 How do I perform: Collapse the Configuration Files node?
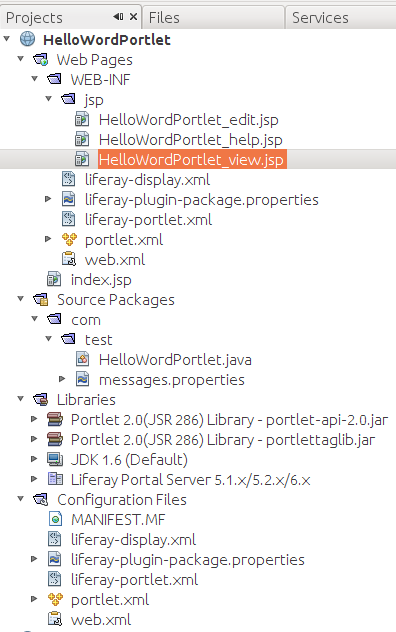pyautogui.click(x=21, y=499)
